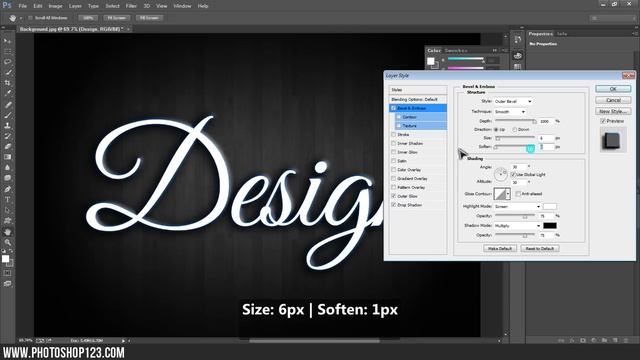Enable Scroll All Windows checkbox

pyautogui.click(x=30, y=18)
